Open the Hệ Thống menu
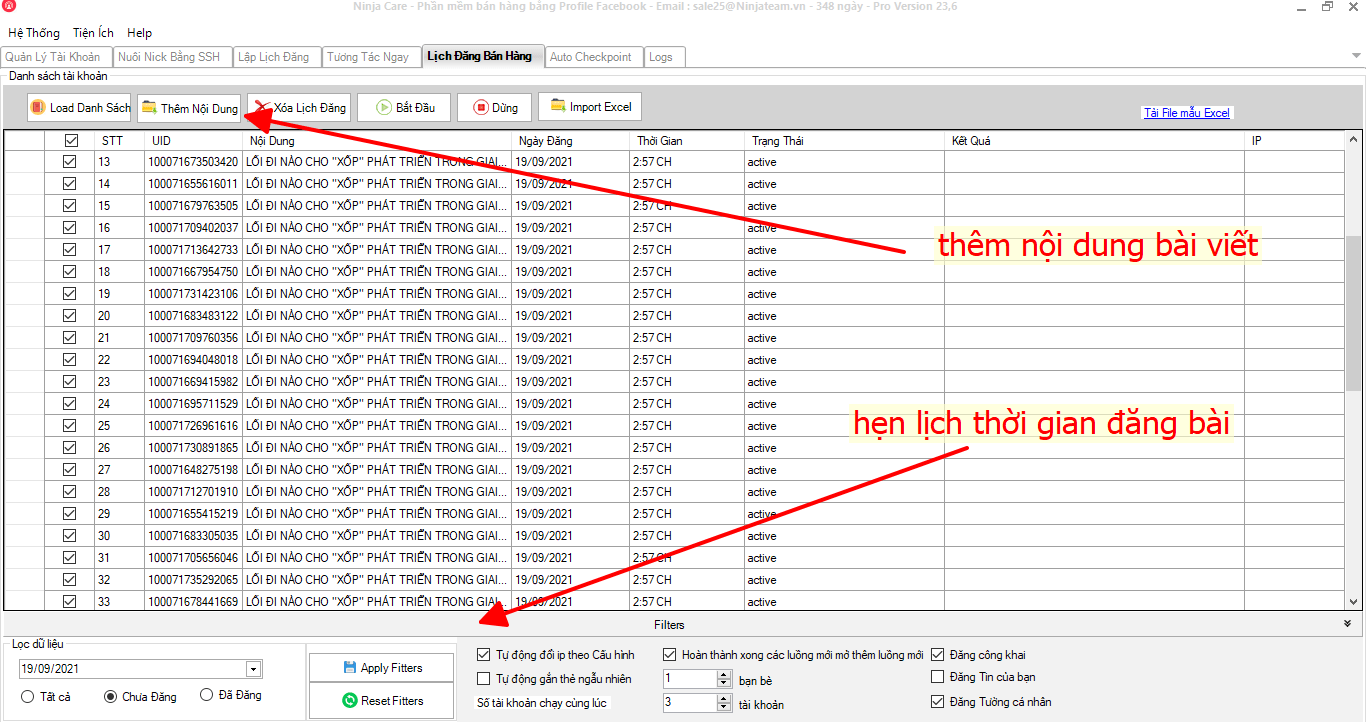The width and height of the screenshot is (1366, 722). pos(34,33)
